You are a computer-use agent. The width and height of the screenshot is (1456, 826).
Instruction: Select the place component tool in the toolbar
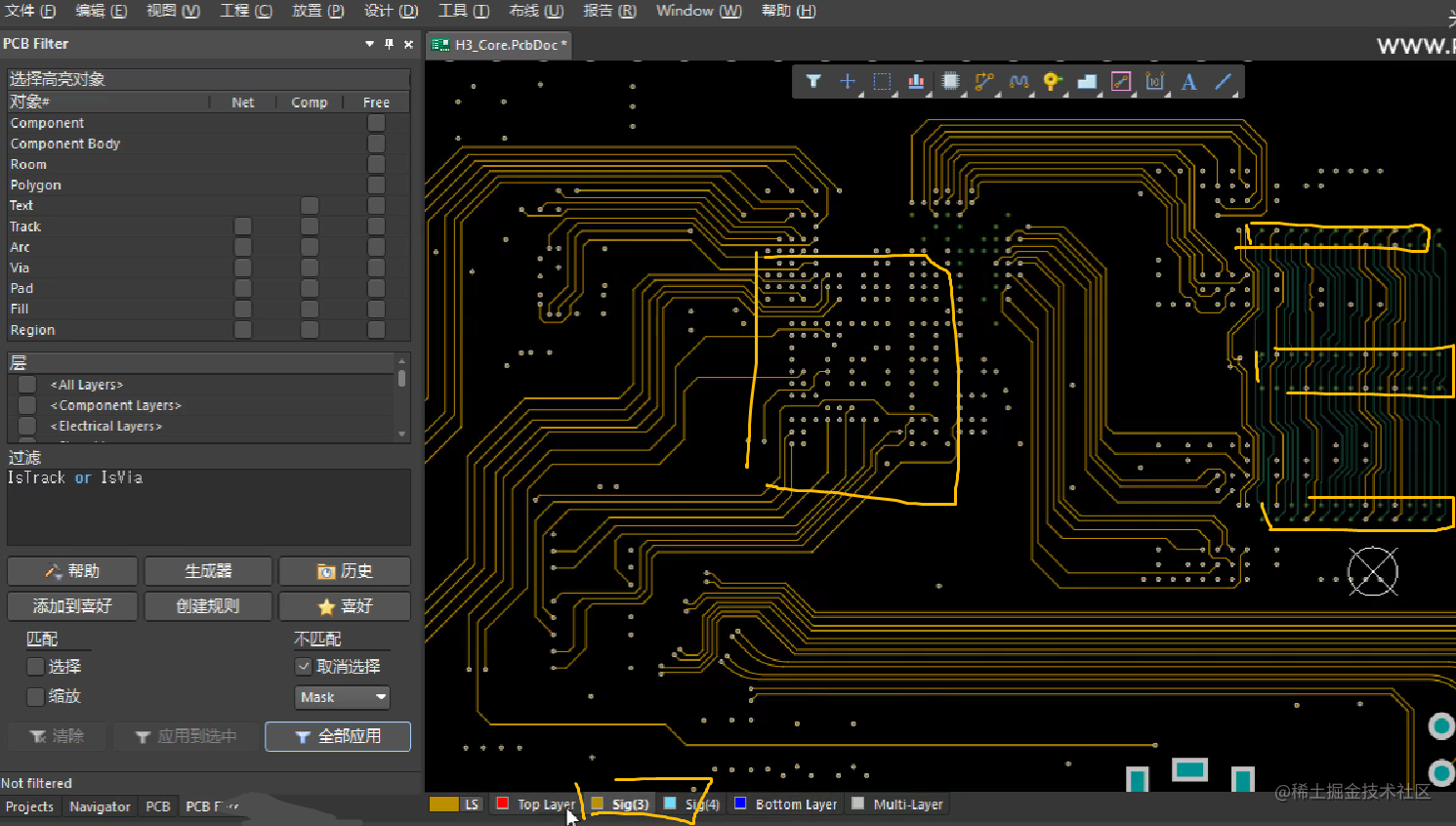click(x=950, y=81)
